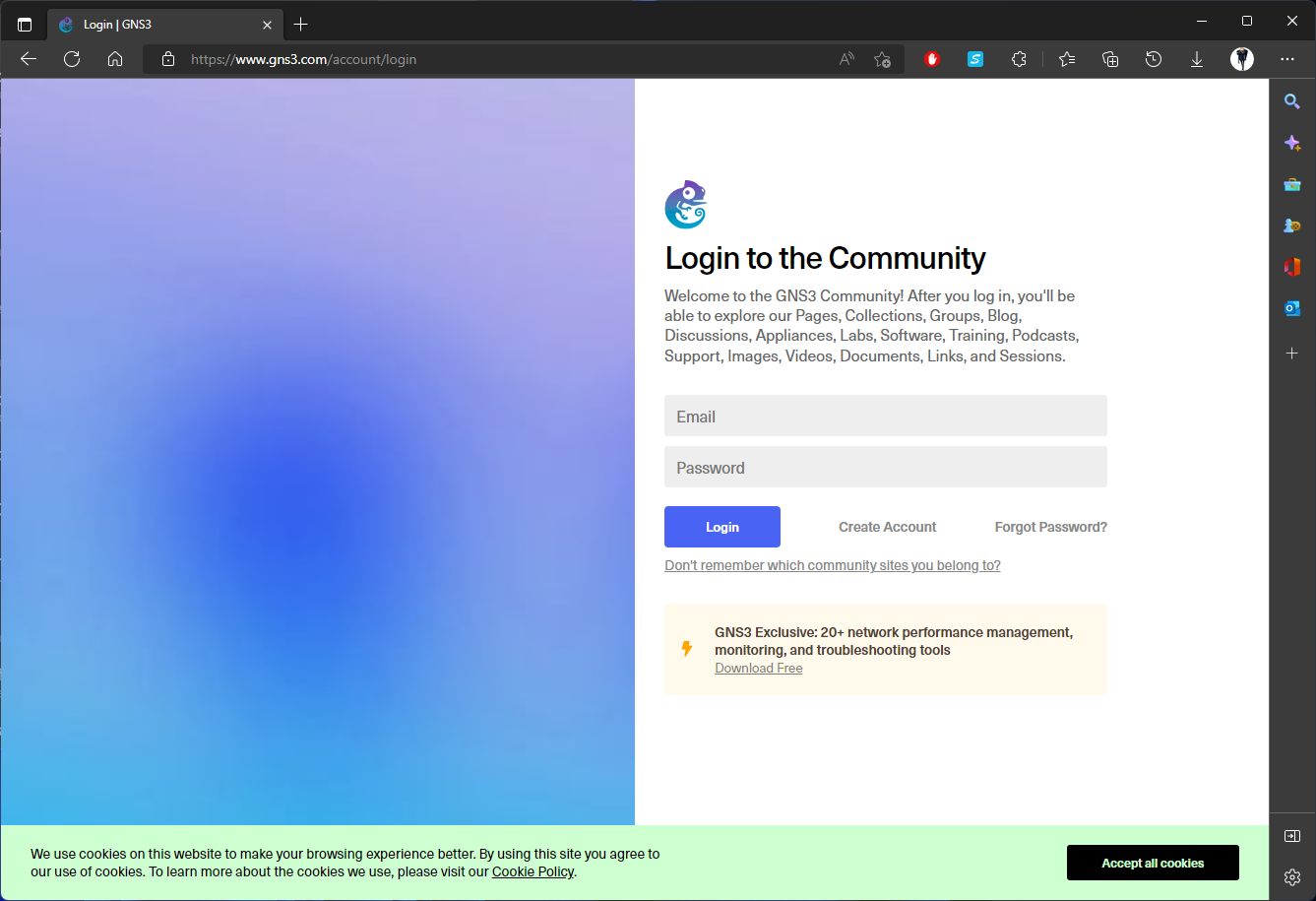Screen dimensions: 1316x901
Task: Open the tab actions menu button
Action: click(x=25, y=24)
